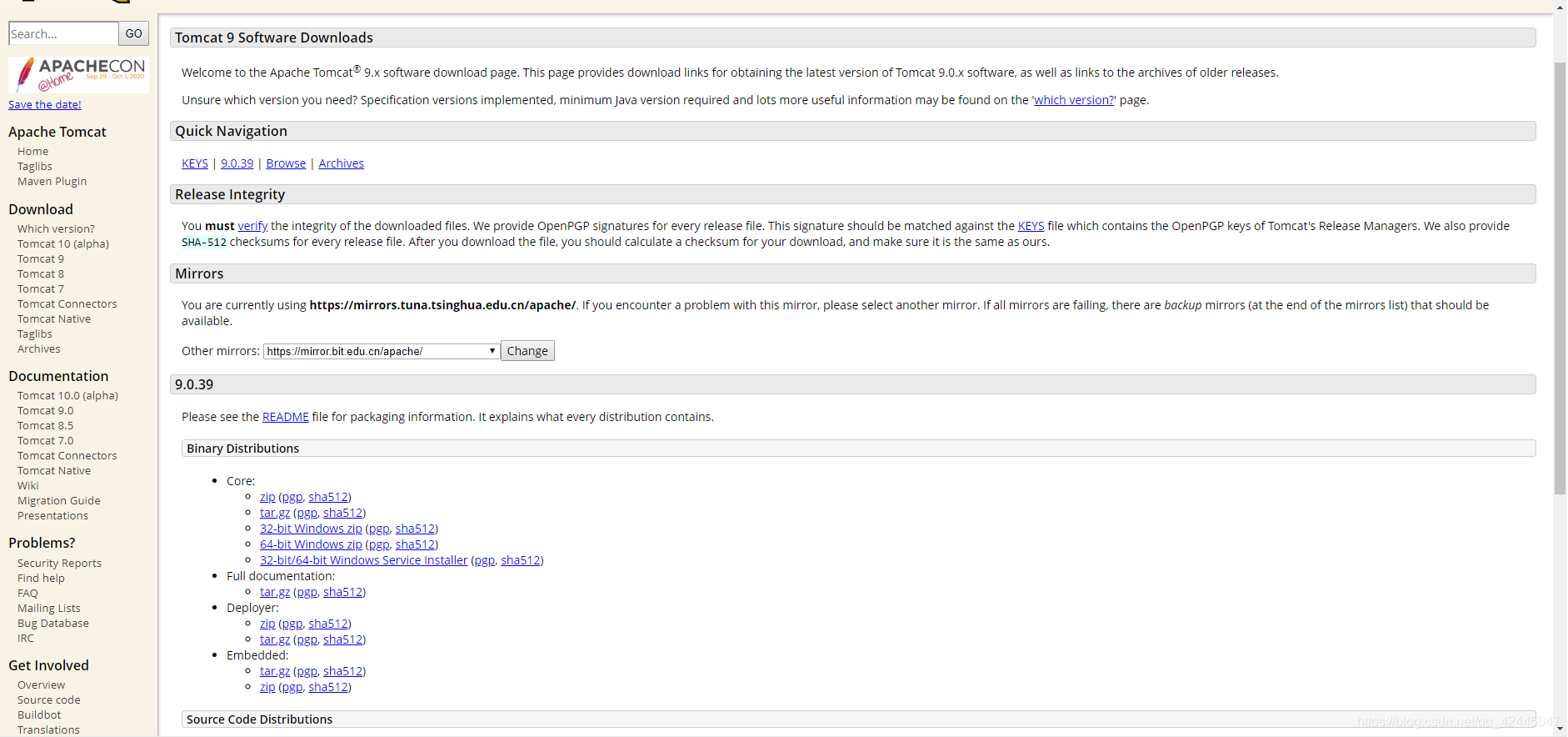Open the Browse link in Quick Navigation
This screenshot has width=1568, height=737.
(286, 163)
